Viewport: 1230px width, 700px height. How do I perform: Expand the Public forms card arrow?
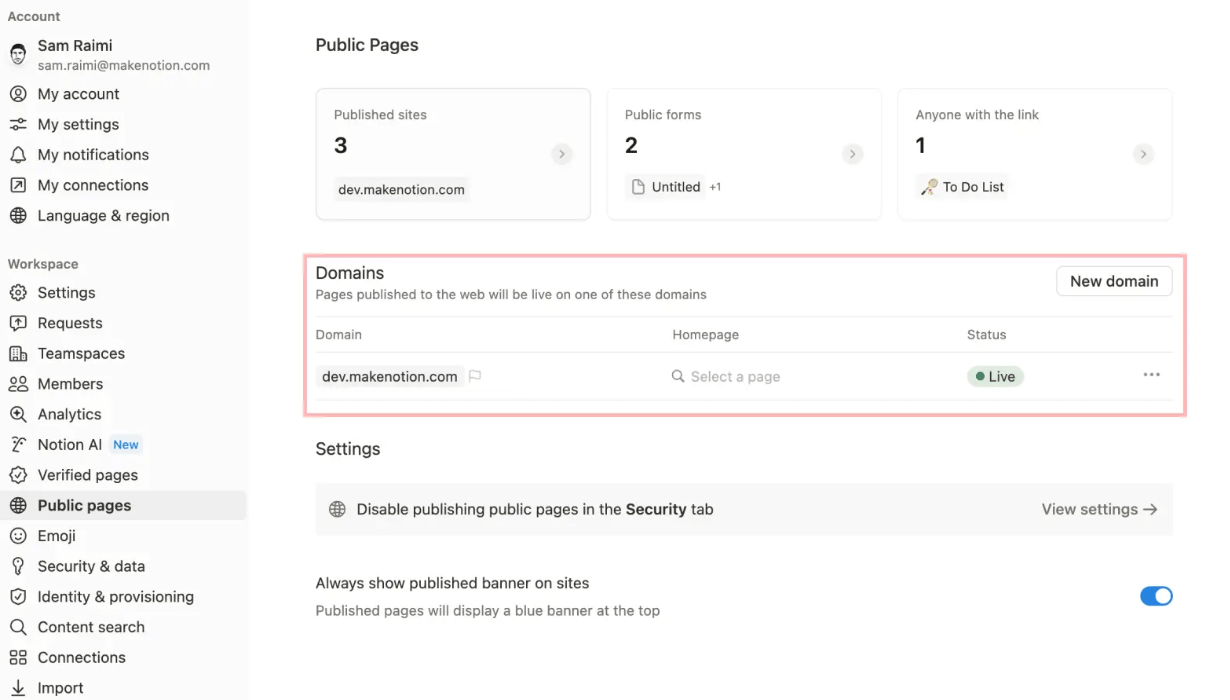(852, 154)
